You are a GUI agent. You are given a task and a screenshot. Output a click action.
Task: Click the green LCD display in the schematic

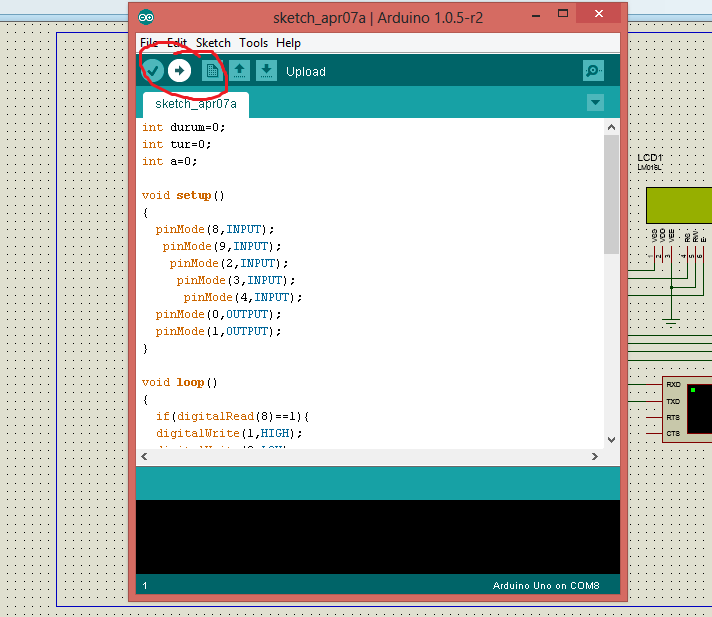point(679,205)
